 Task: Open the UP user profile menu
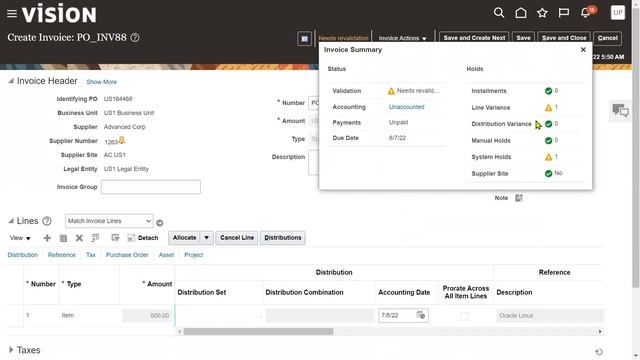click(618, 13)
